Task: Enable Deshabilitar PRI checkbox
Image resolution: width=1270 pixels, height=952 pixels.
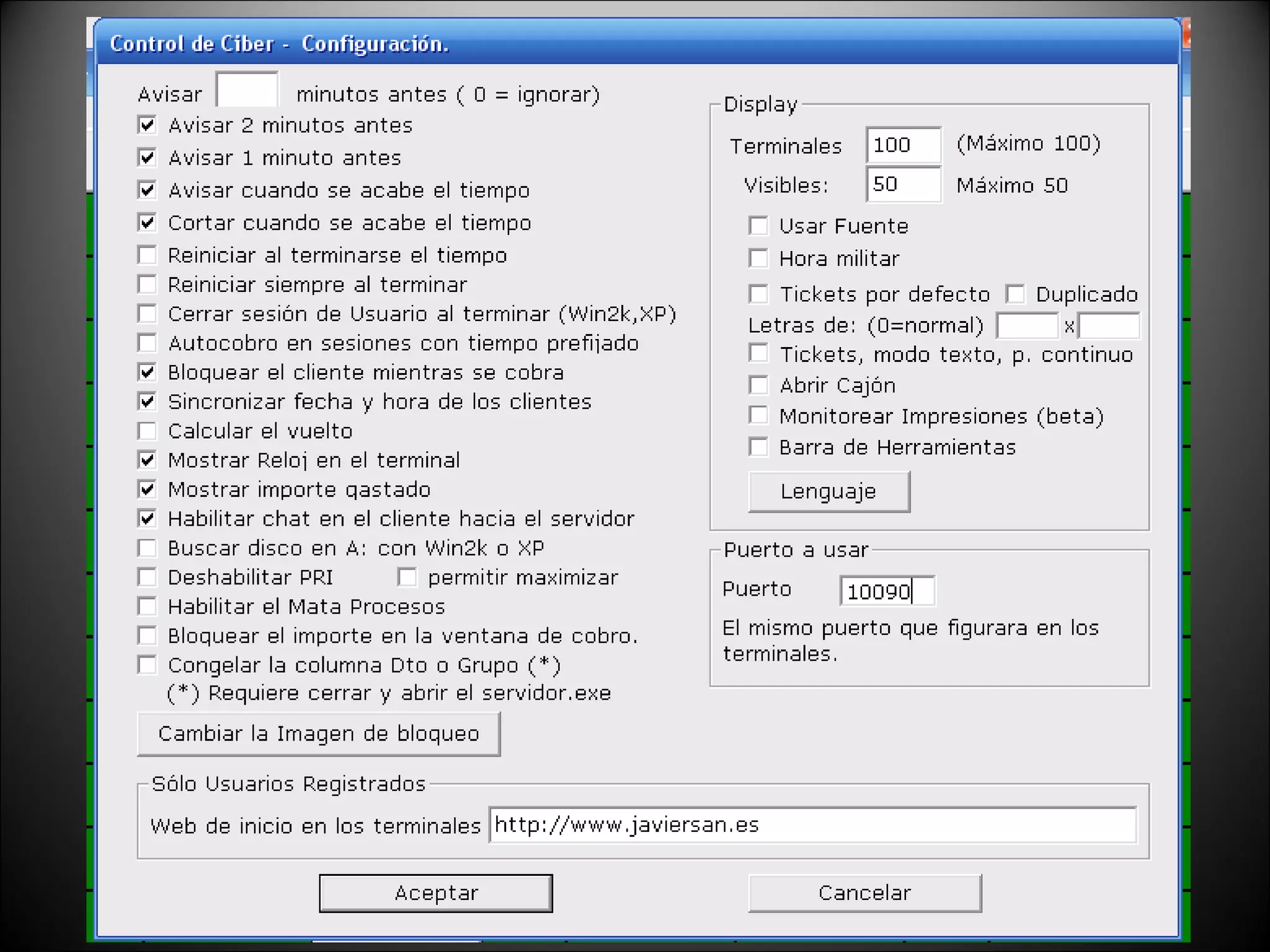Action: [x=147, y=577]
